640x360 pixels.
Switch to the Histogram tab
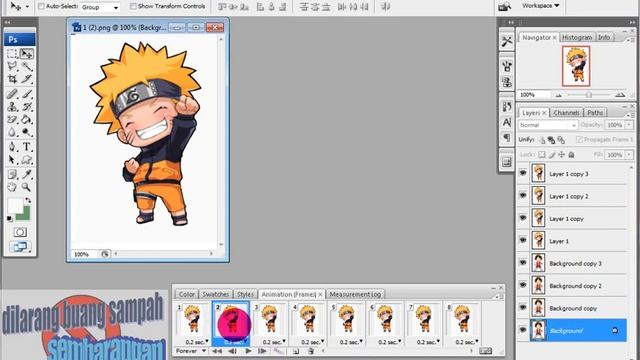point(577,37)
